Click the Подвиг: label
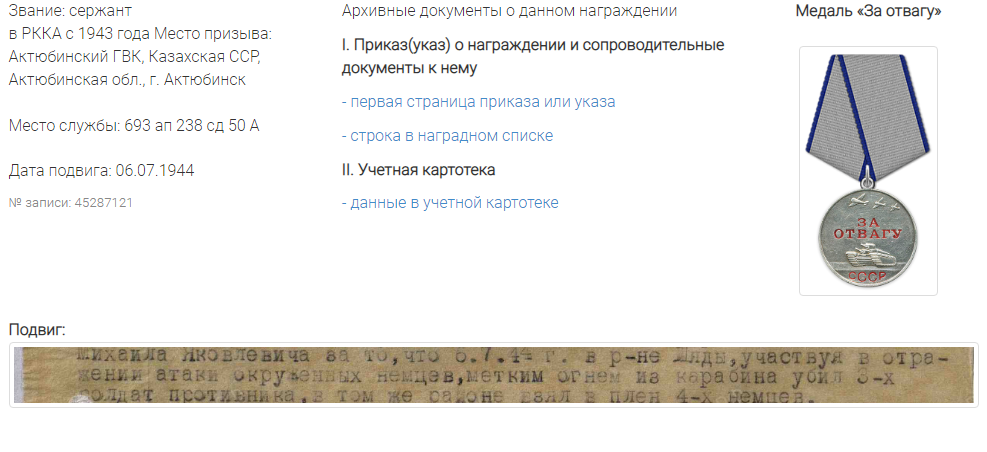Screen dimensions: 987x452 tap(37, 330)
